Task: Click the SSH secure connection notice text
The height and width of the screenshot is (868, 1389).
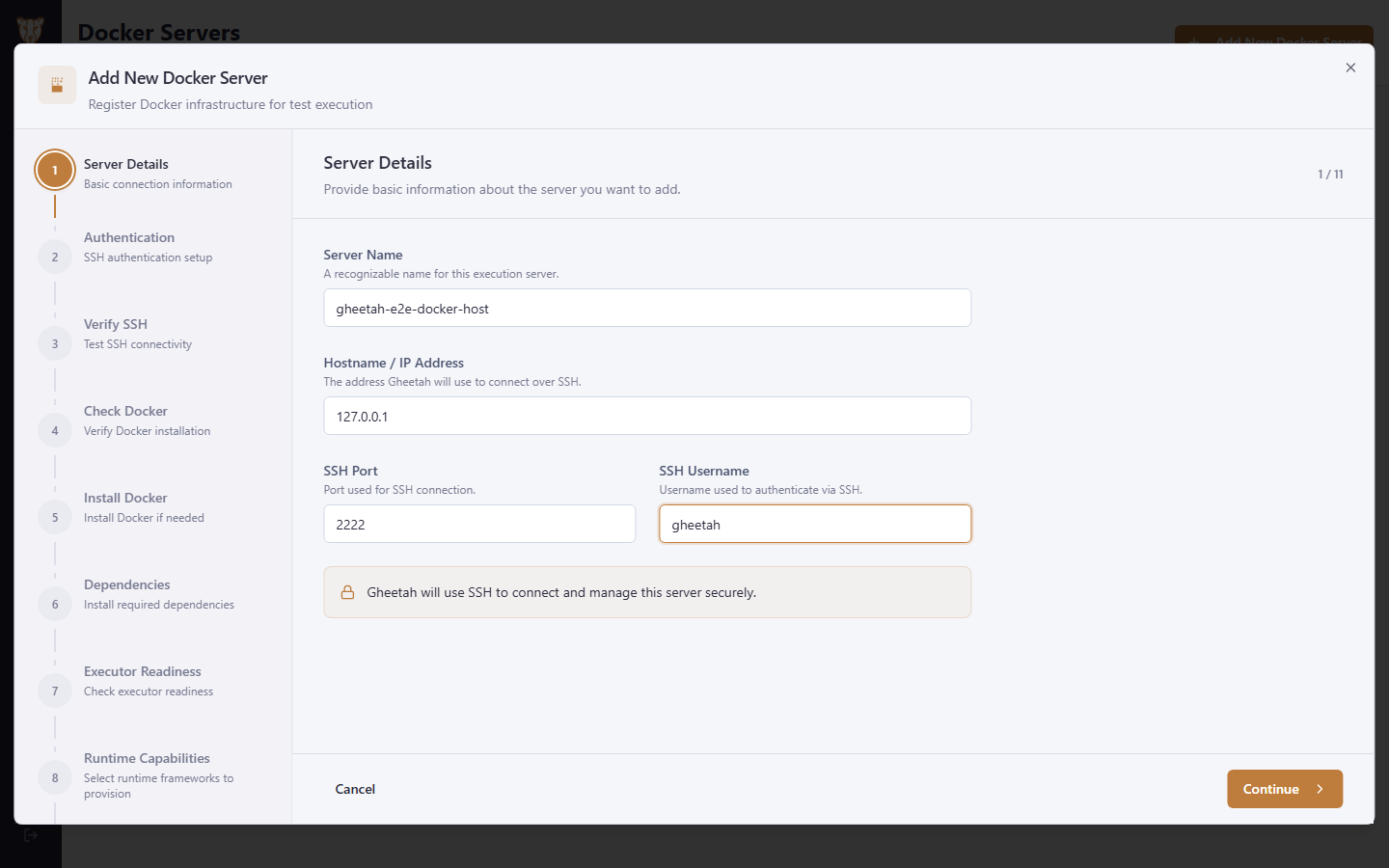Action: [x=561, y=592]
